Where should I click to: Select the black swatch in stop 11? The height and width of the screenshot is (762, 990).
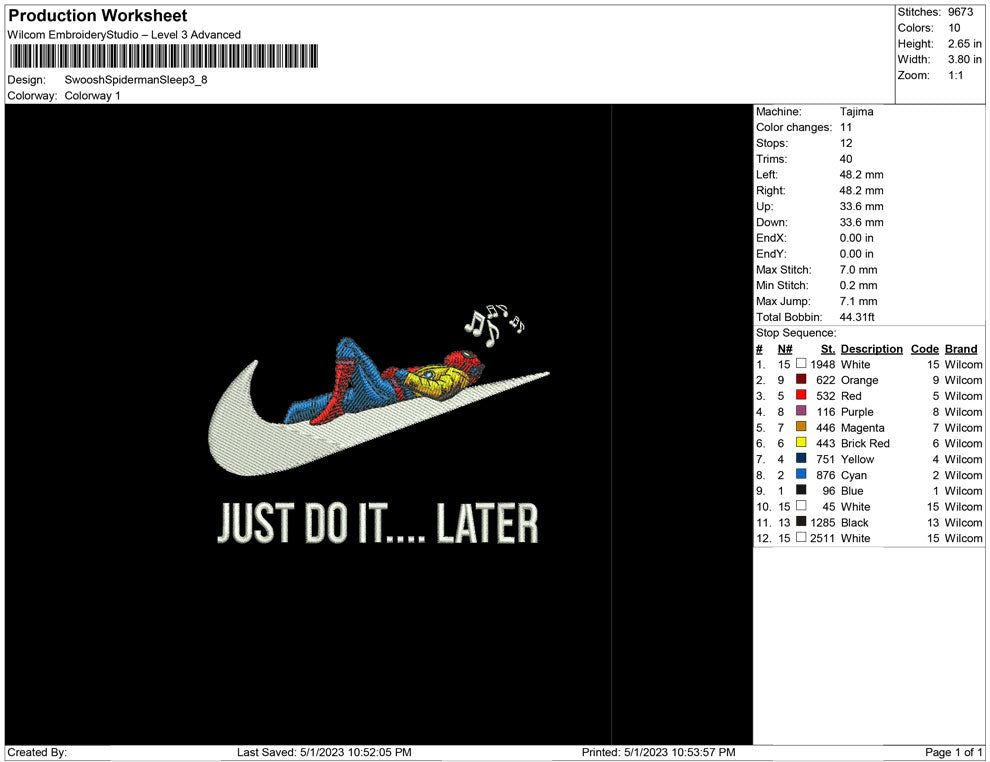pos(801,521)
